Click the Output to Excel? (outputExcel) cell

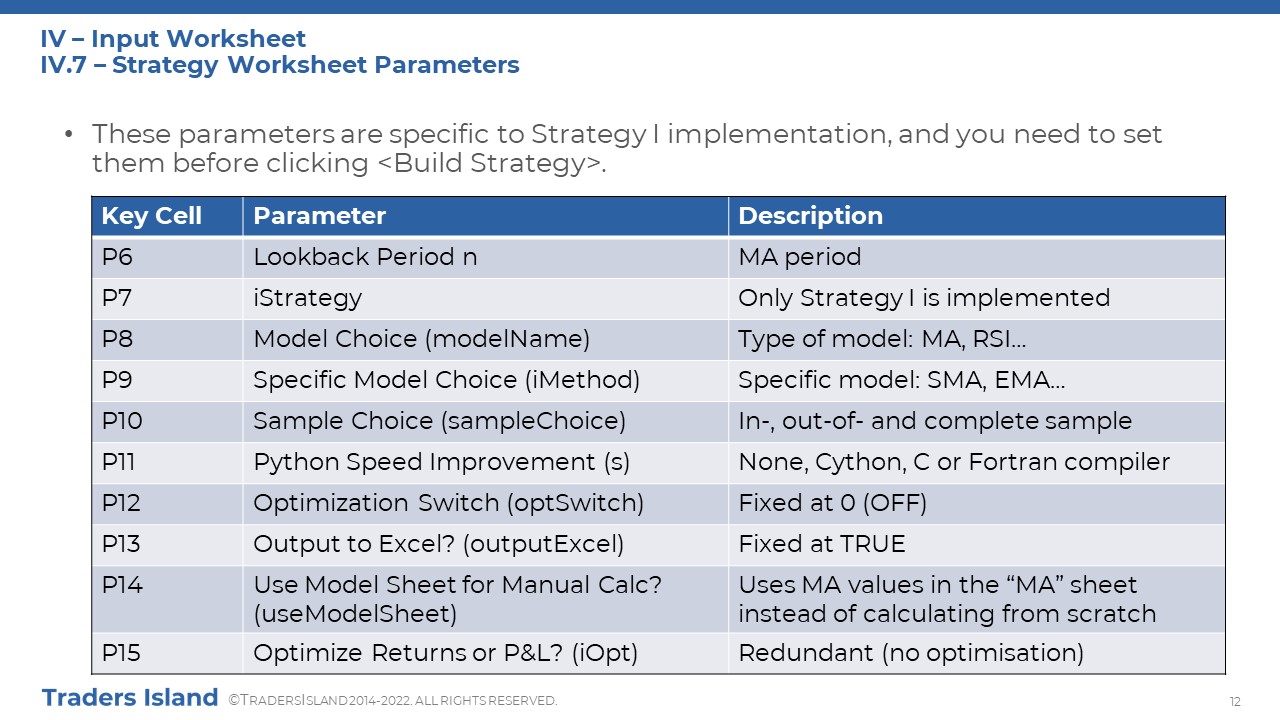pyautogui.click(x=485, y=544)
